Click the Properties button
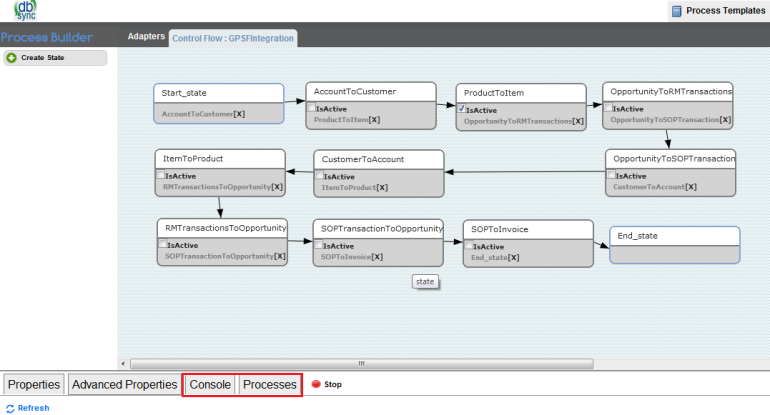 [35, 384]
